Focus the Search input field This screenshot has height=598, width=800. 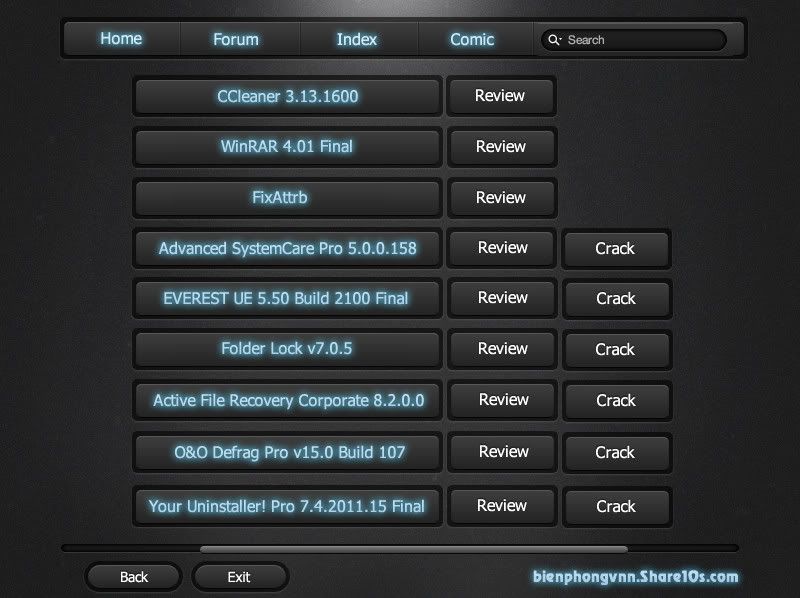(x=634, y=40)
